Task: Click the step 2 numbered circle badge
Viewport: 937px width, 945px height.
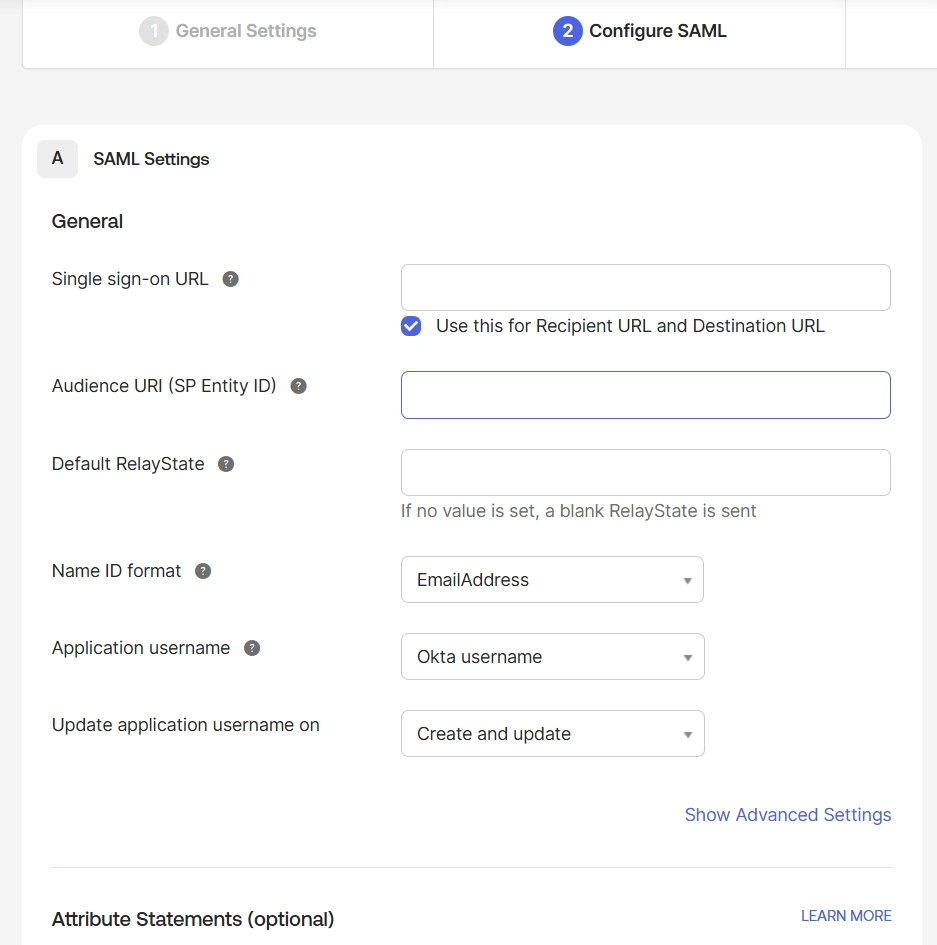Action: [x=566, y=31]
